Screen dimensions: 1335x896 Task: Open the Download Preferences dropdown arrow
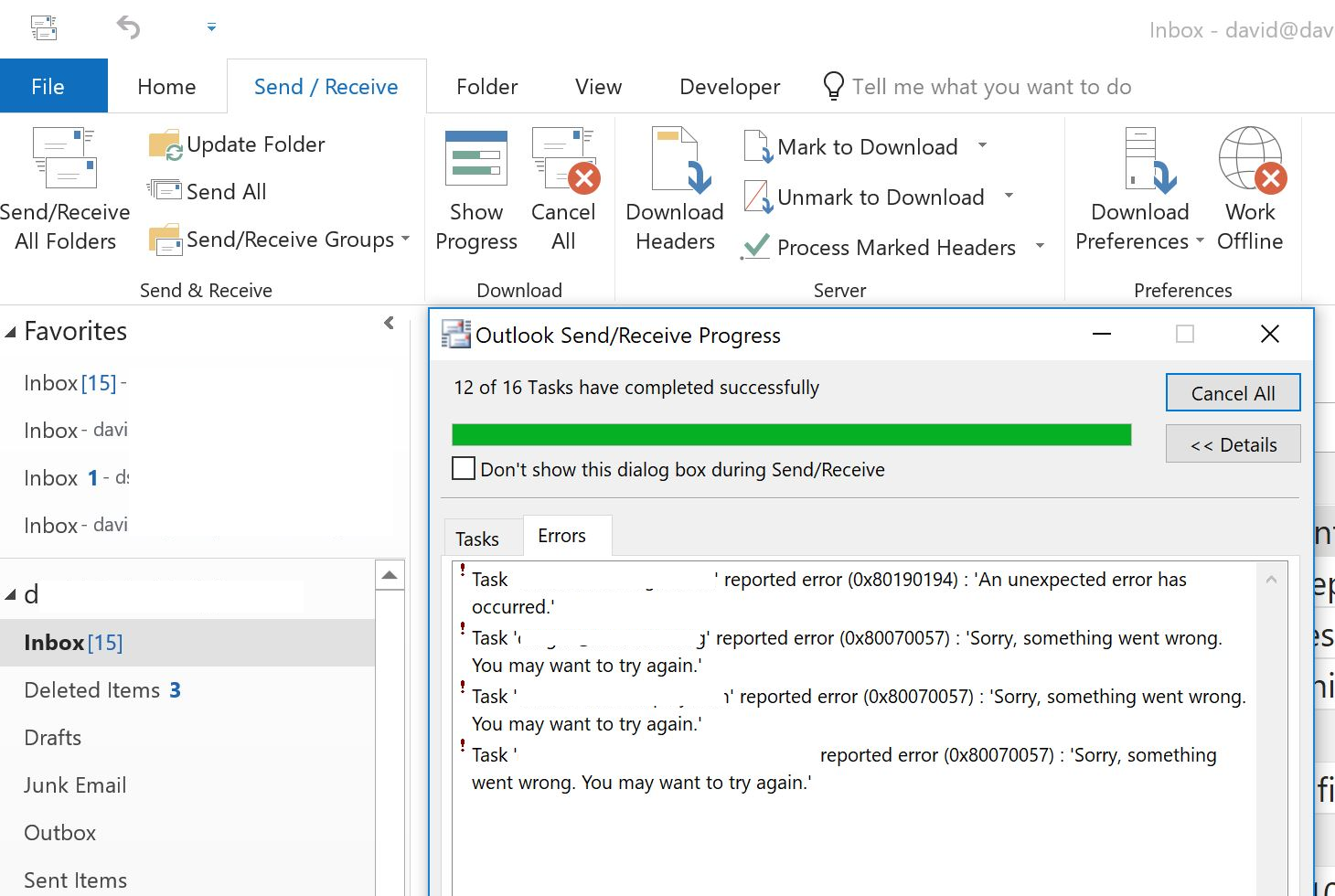[x=1199, y=241]
